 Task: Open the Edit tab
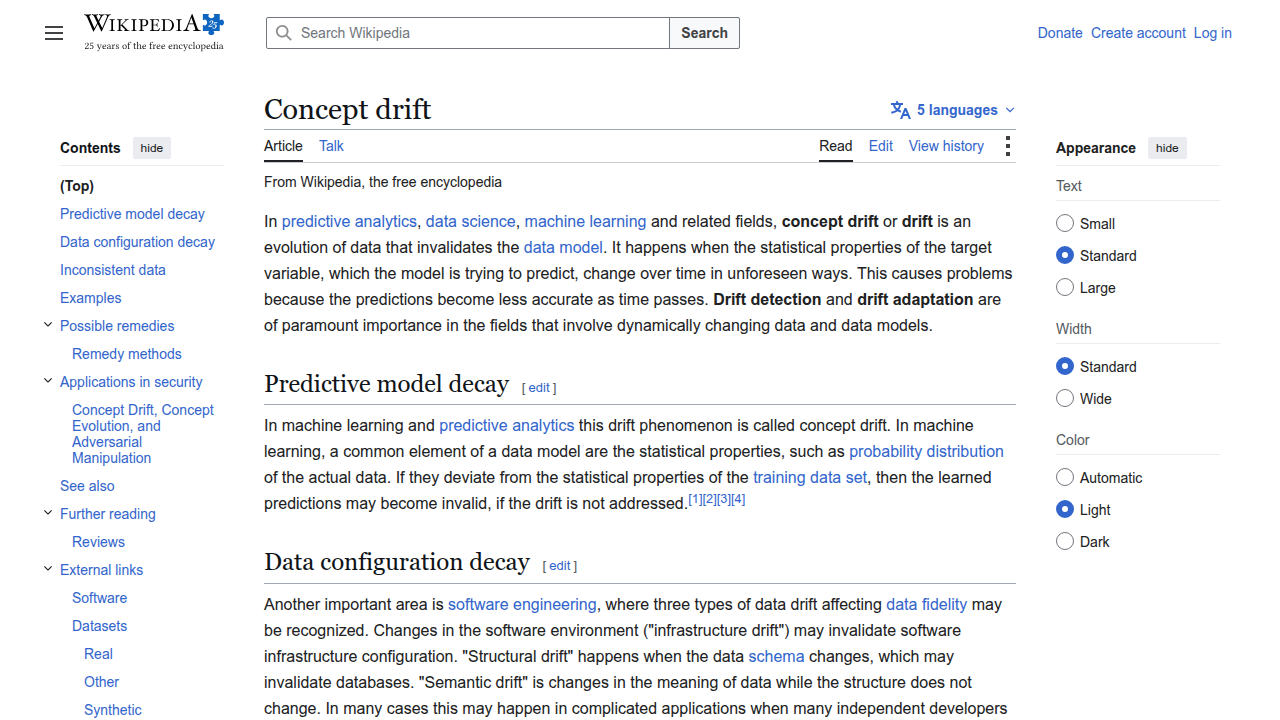(x=881, y=146)
